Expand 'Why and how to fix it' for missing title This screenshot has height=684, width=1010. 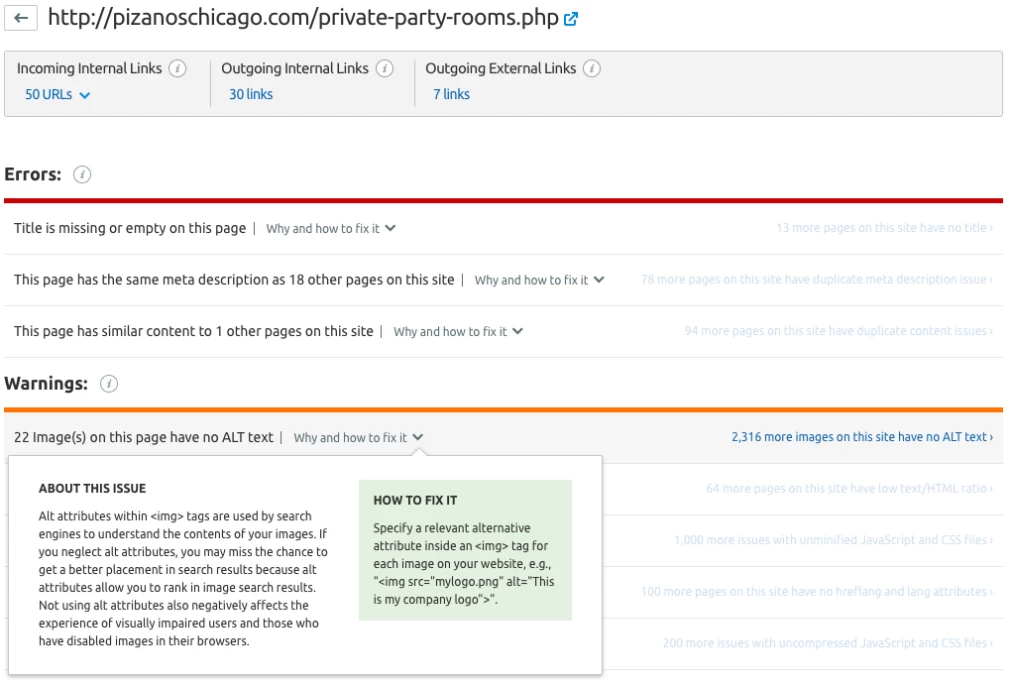tap(330, 228)
